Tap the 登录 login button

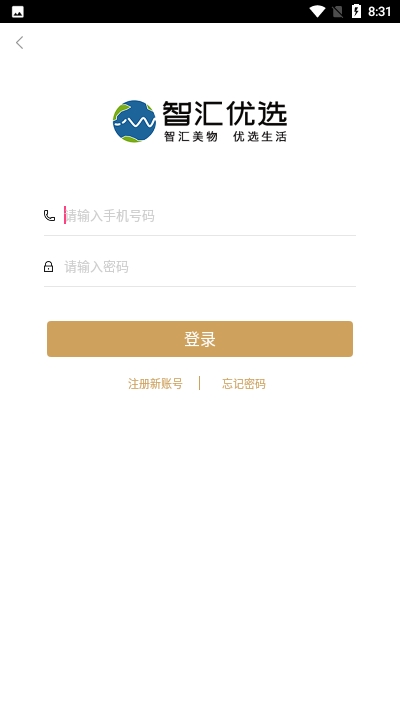[x=200, y=339]
